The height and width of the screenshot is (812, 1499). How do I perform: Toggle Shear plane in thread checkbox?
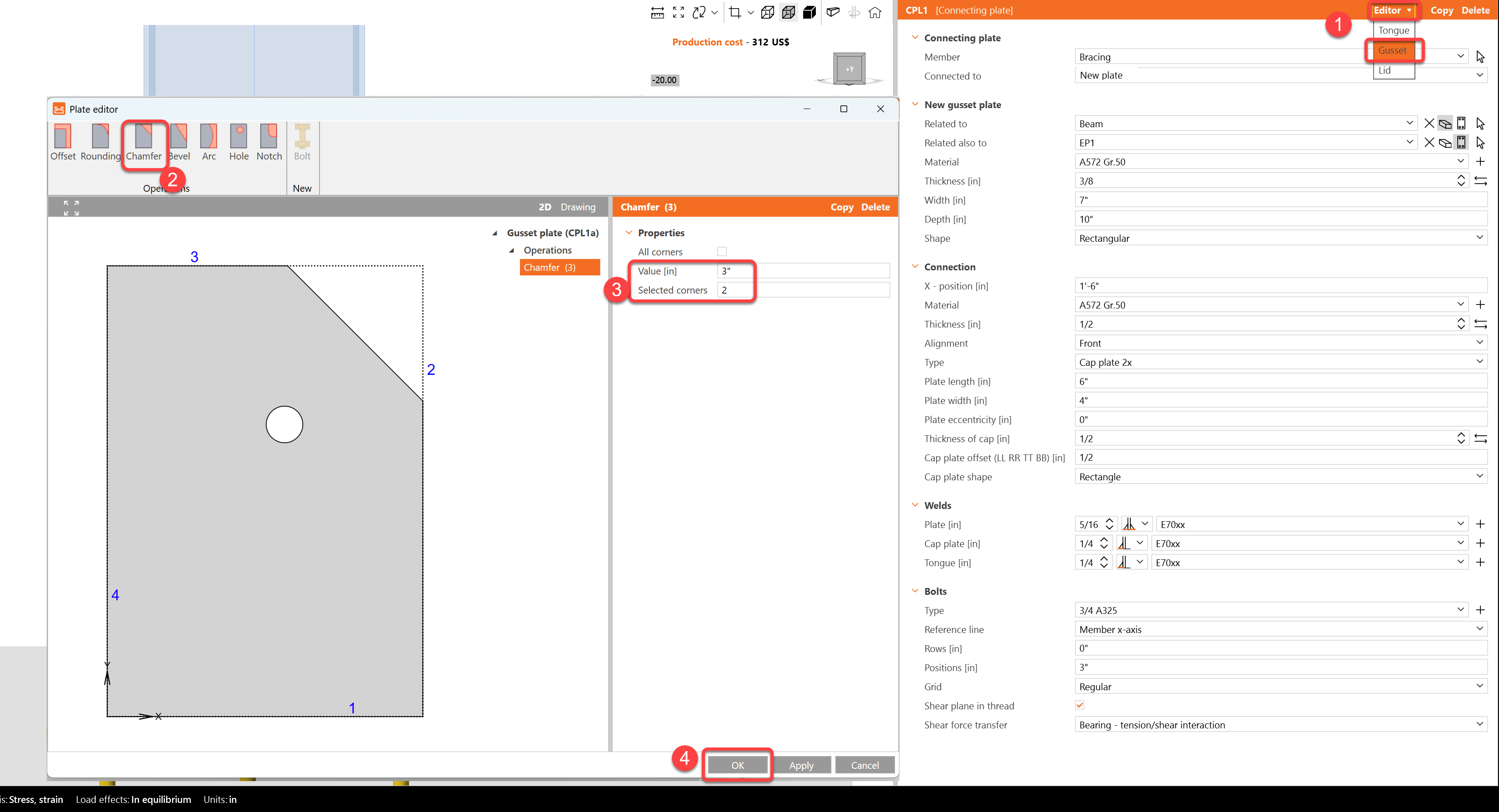click(x=1080, y=706)
